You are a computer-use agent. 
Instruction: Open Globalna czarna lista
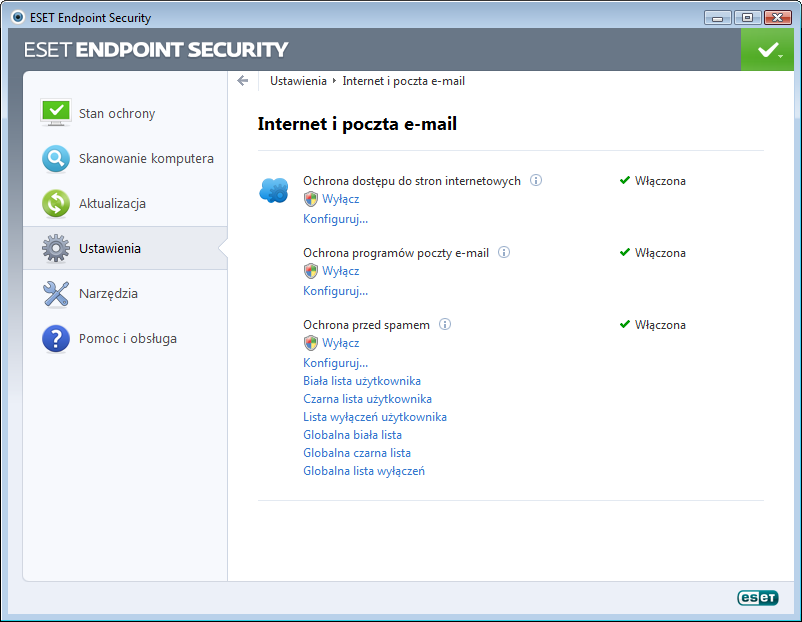[x=357, y=453]
